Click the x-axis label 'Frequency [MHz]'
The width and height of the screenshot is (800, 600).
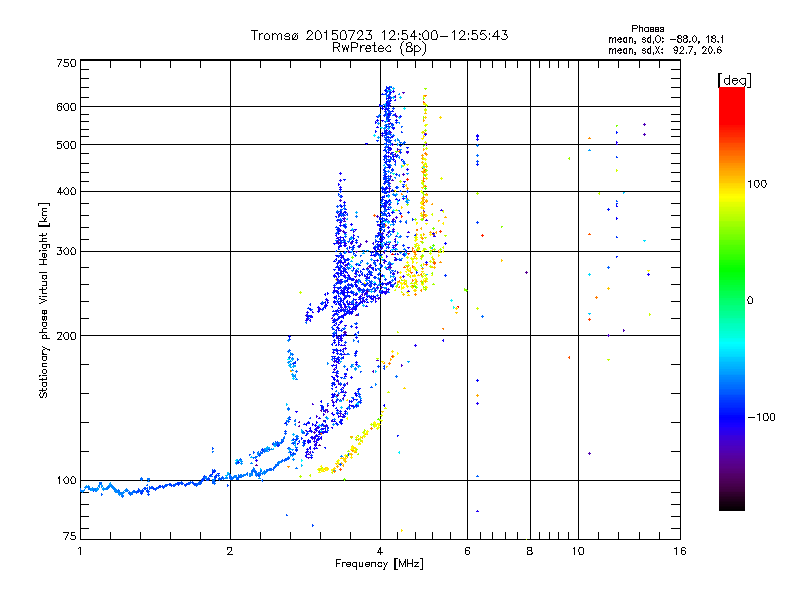[x=379, y=564]
